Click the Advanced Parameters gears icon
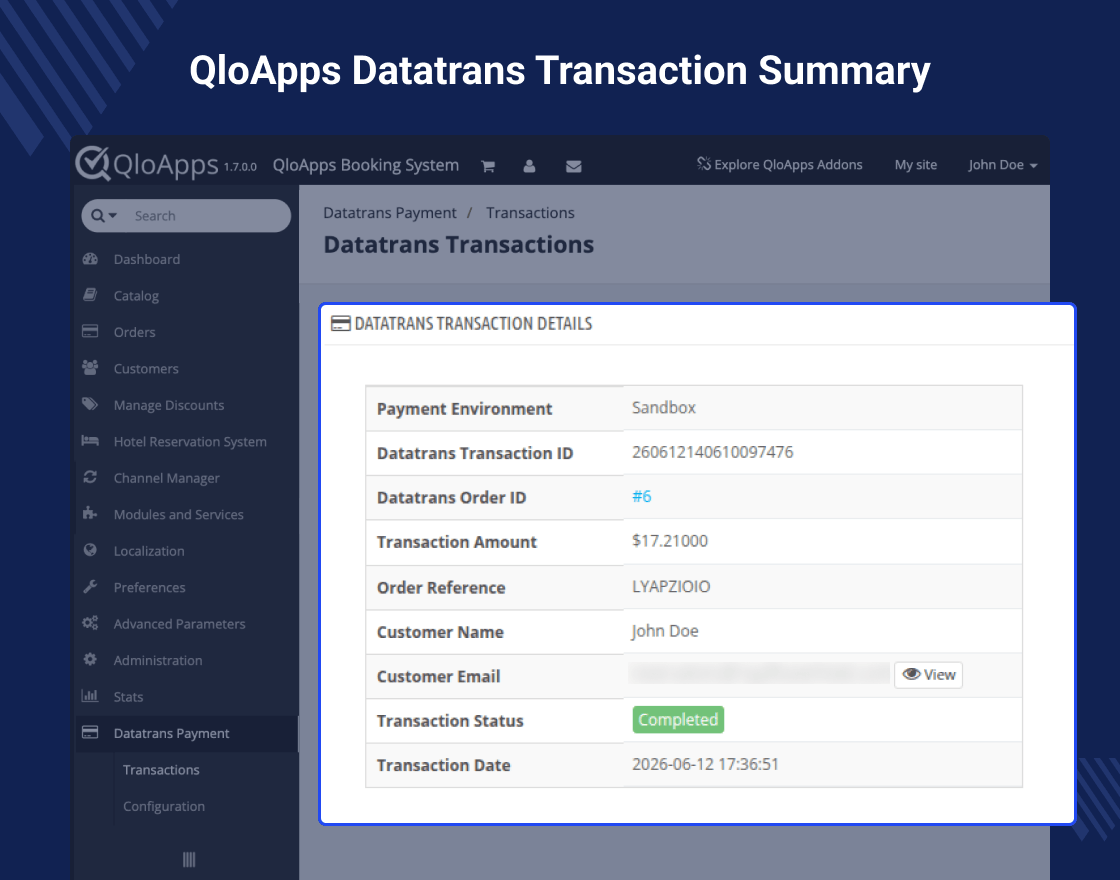The height and width of the screenshot is (880, 1120). point(90,623)
